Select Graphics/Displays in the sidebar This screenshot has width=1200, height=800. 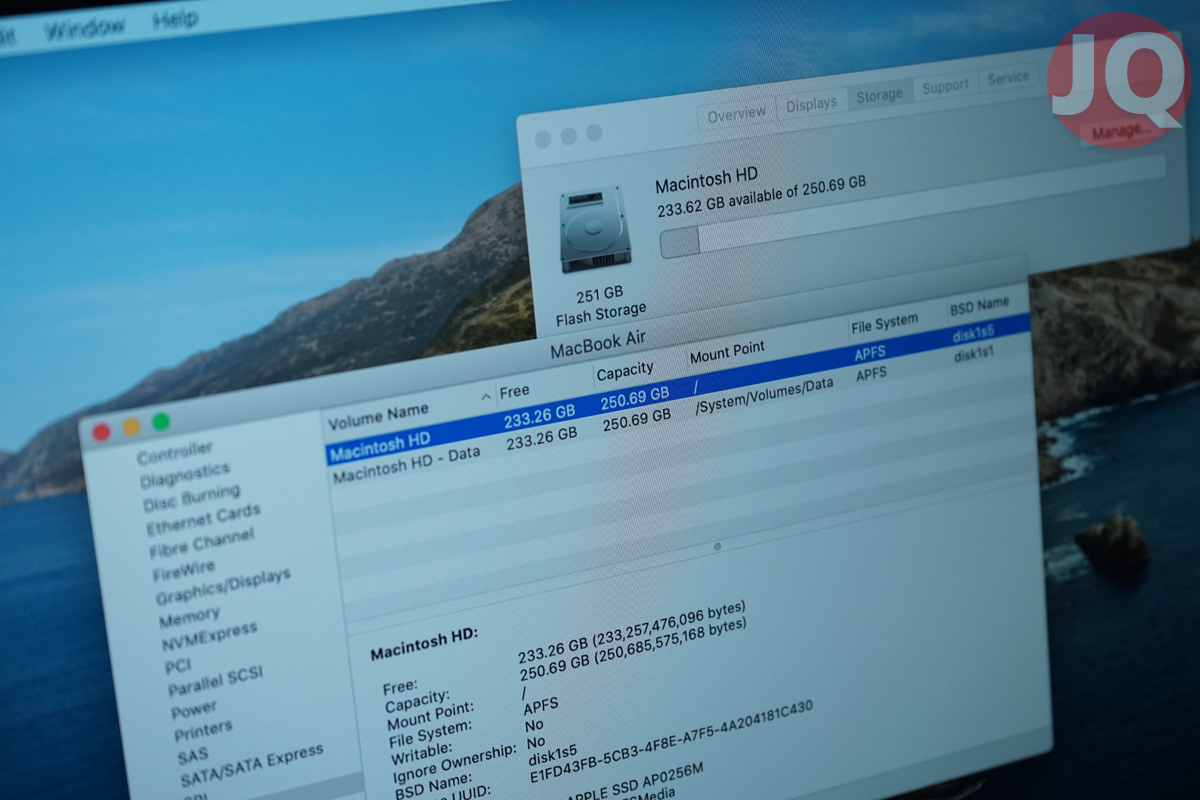point(223,587)
